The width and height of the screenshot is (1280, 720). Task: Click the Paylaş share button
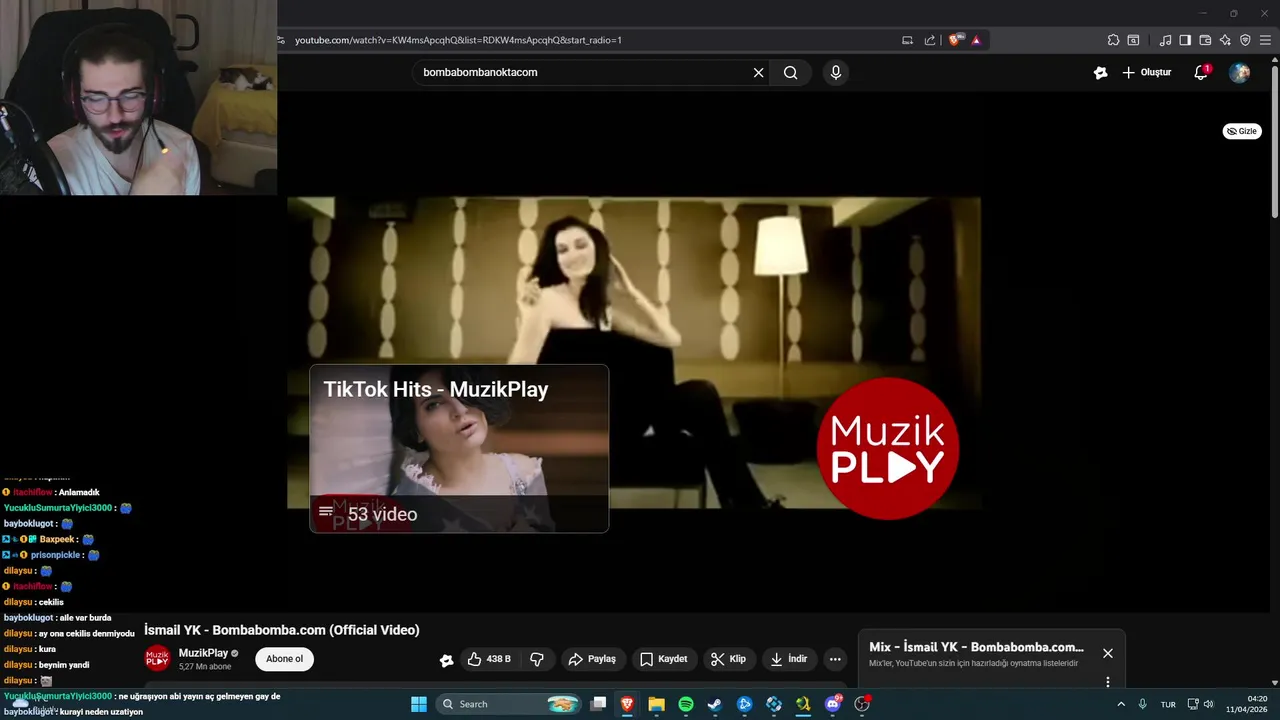click(x=592, y=659)
